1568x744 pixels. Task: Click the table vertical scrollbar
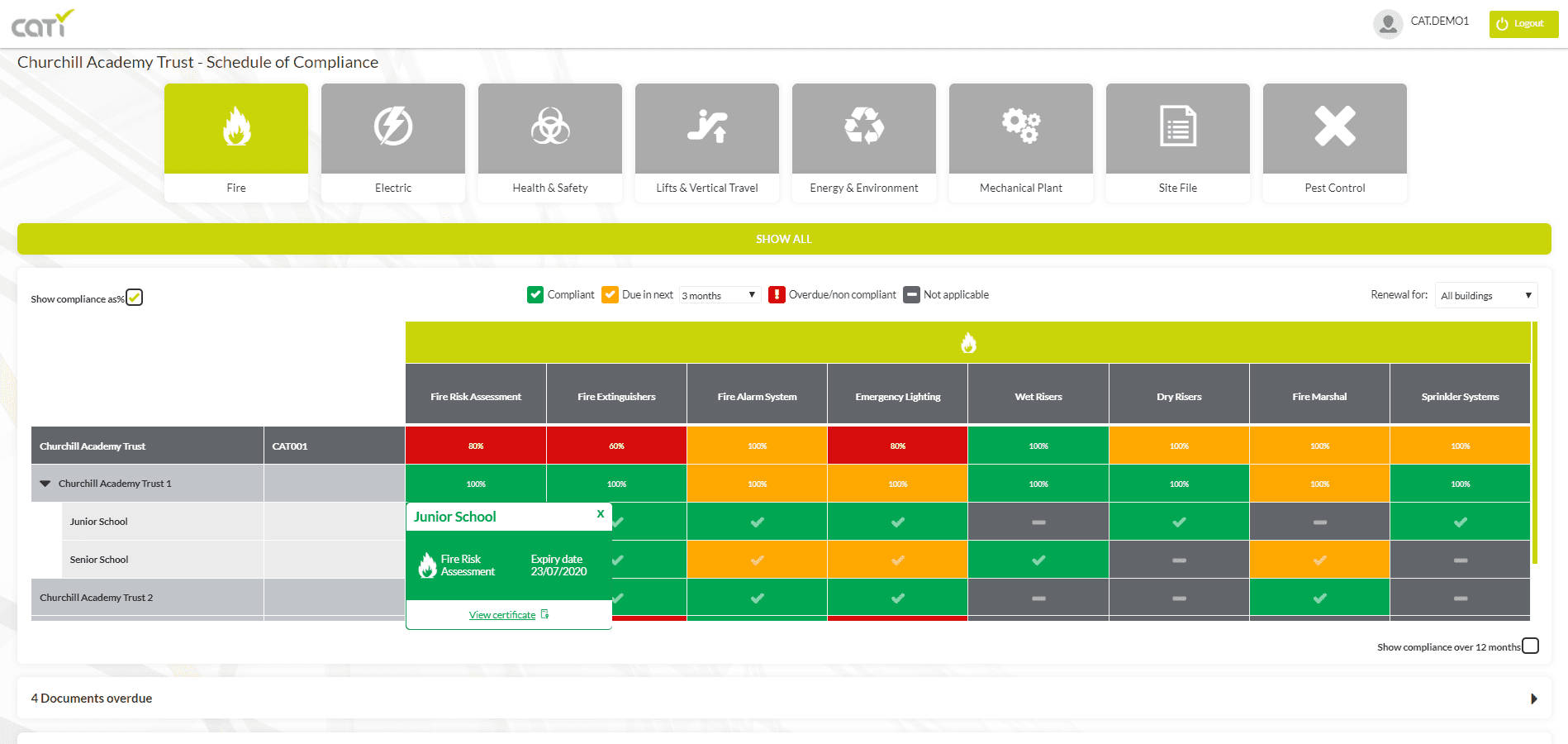pos(1534,442)
